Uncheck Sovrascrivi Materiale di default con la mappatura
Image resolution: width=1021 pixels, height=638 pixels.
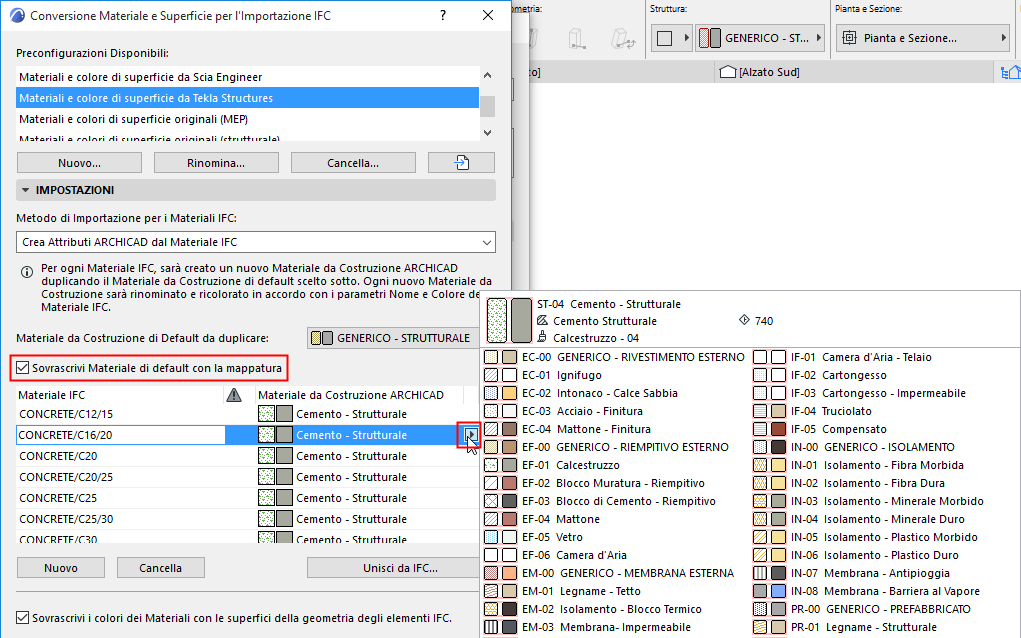tap(22, 368)
